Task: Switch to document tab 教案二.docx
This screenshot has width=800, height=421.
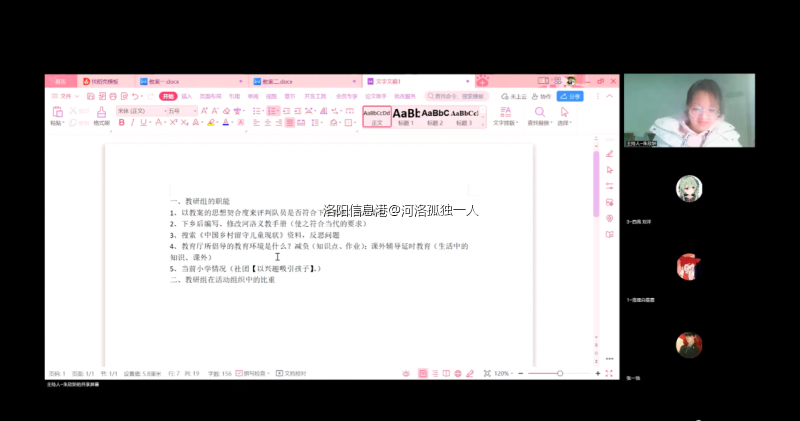Action: pos(305,81)
